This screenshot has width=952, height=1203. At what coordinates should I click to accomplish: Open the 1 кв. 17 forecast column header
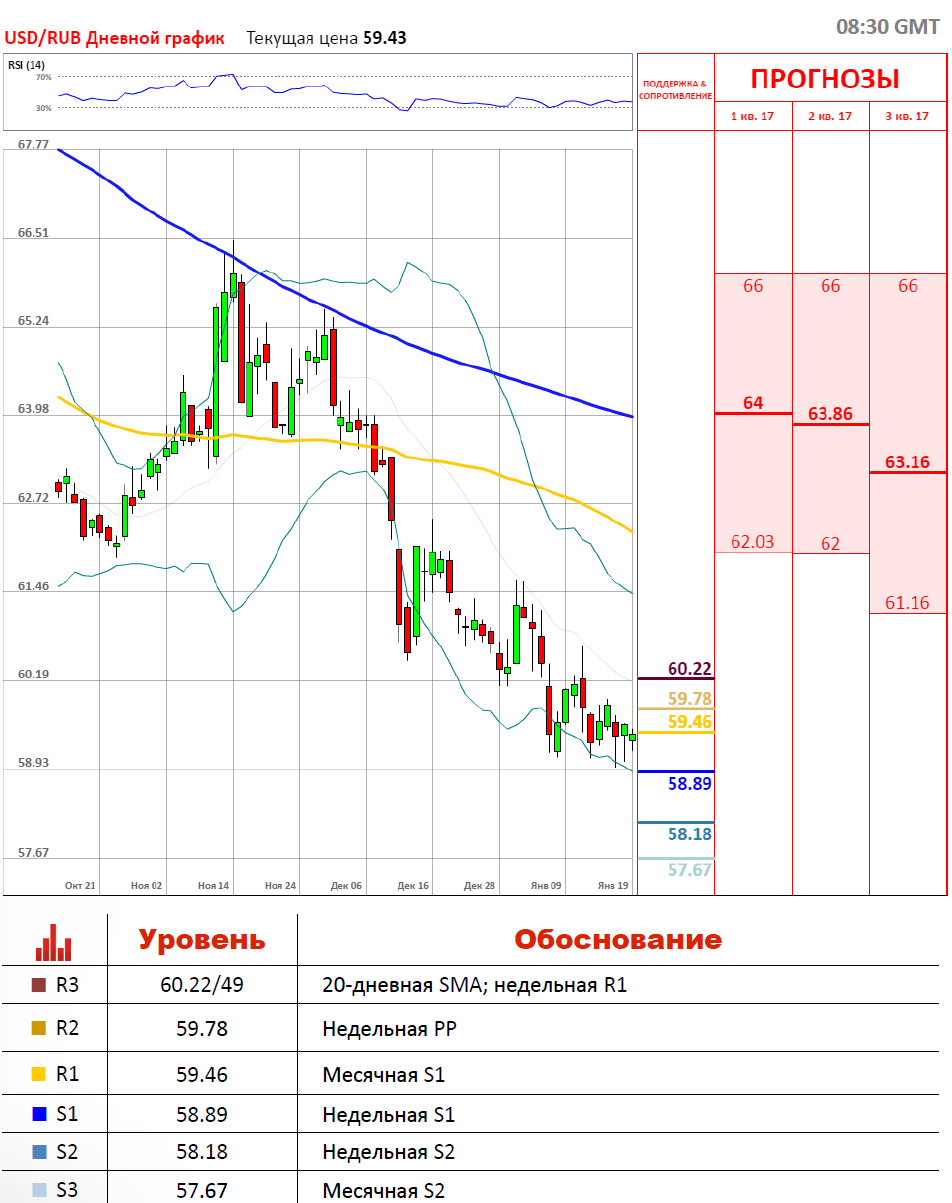753,116
